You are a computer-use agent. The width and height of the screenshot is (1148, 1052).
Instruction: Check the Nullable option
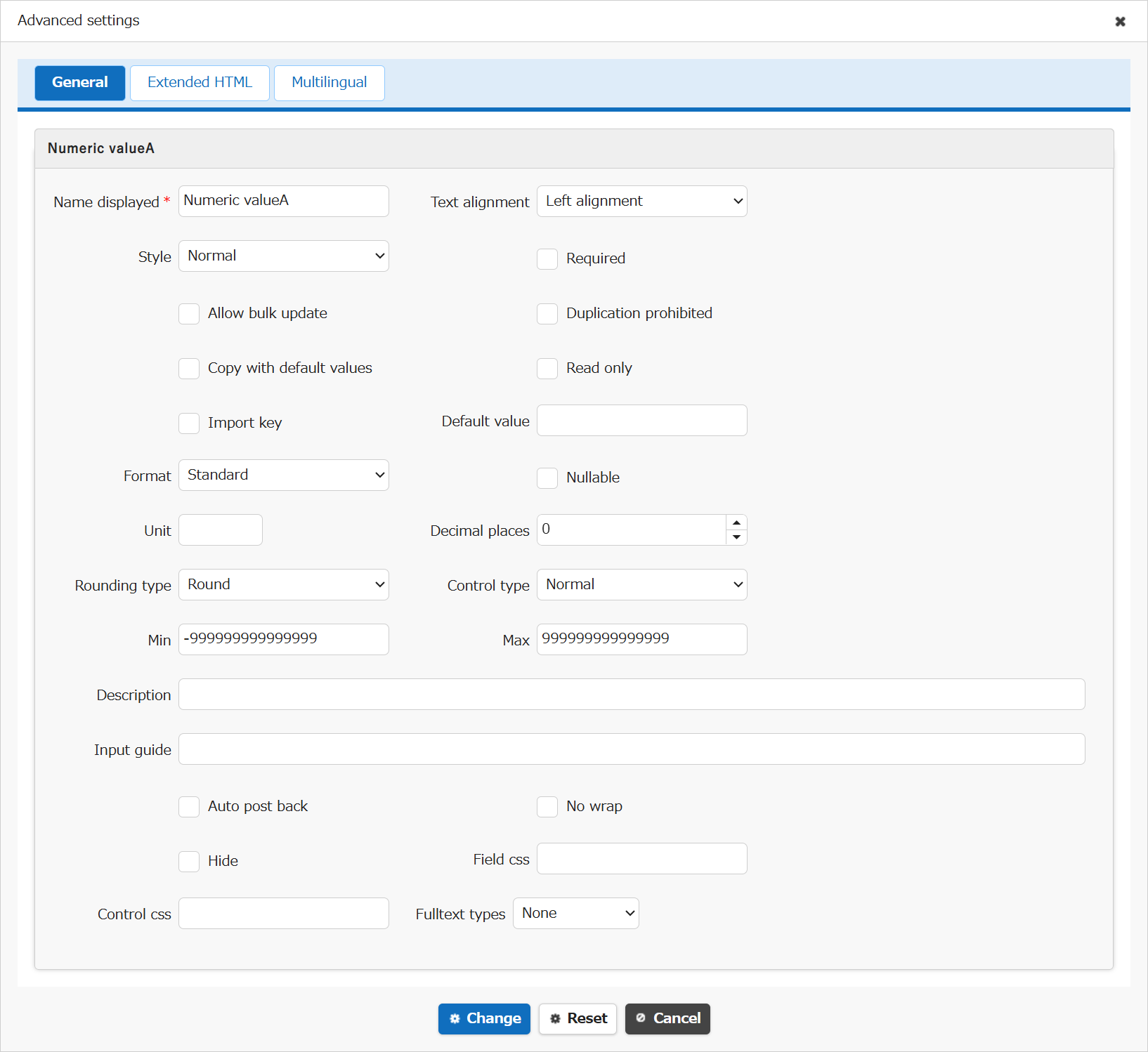[547, 478]
